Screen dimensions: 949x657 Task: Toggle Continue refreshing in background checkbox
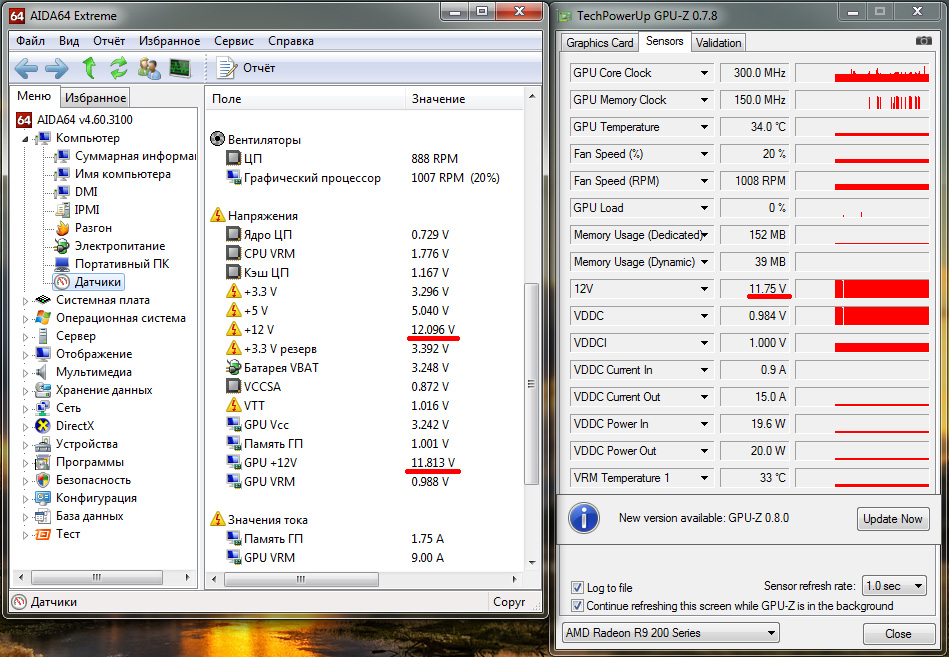click(x=577, y=606)
